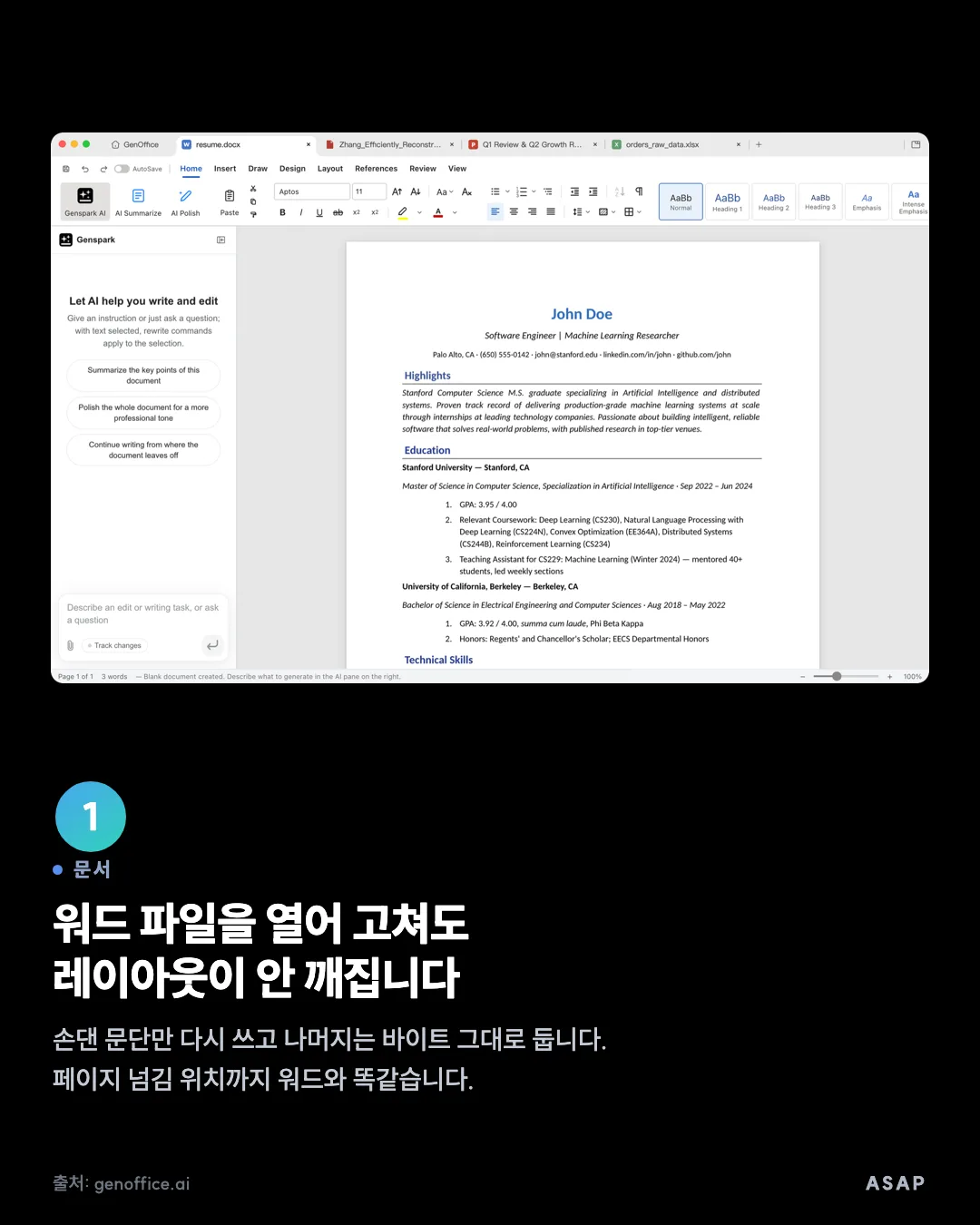Increase paragraph indent
The image size is (980, 1225).
click(593, 191)
